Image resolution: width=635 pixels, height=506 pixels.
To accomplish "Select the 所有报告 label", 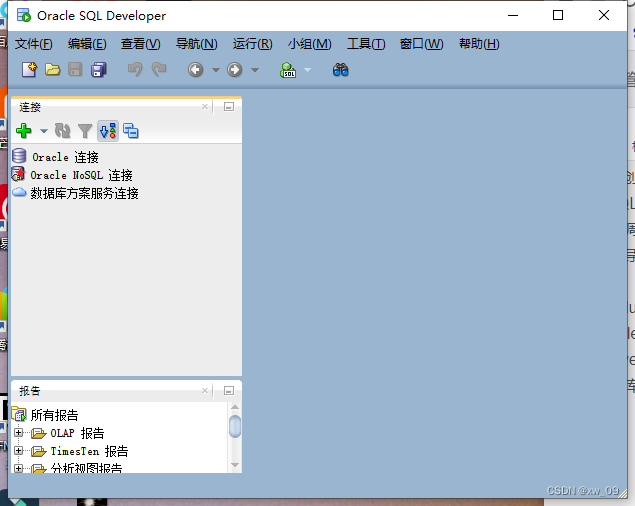I will [x=54, y=415].
